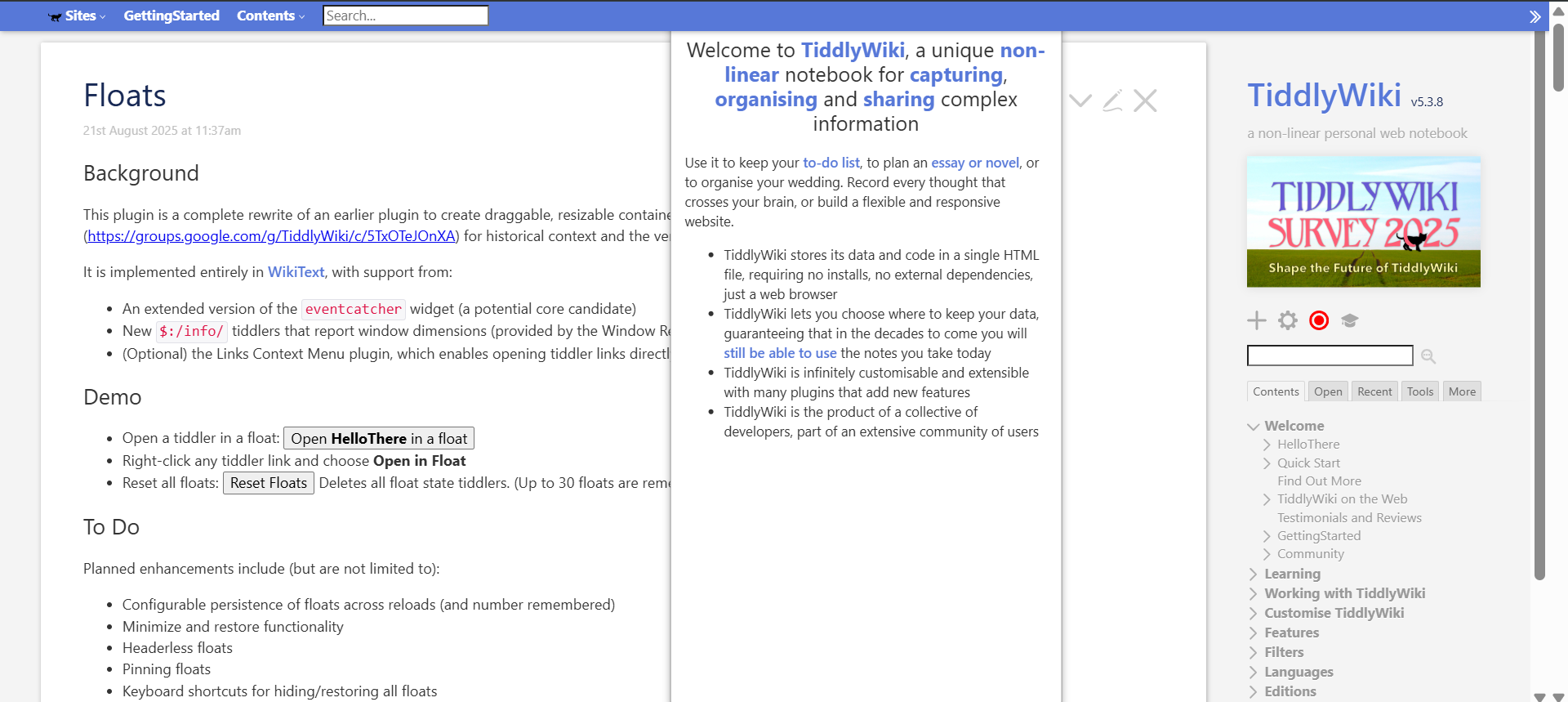
Task: Expand the Languages section
Action: (x=1254, y=672)
